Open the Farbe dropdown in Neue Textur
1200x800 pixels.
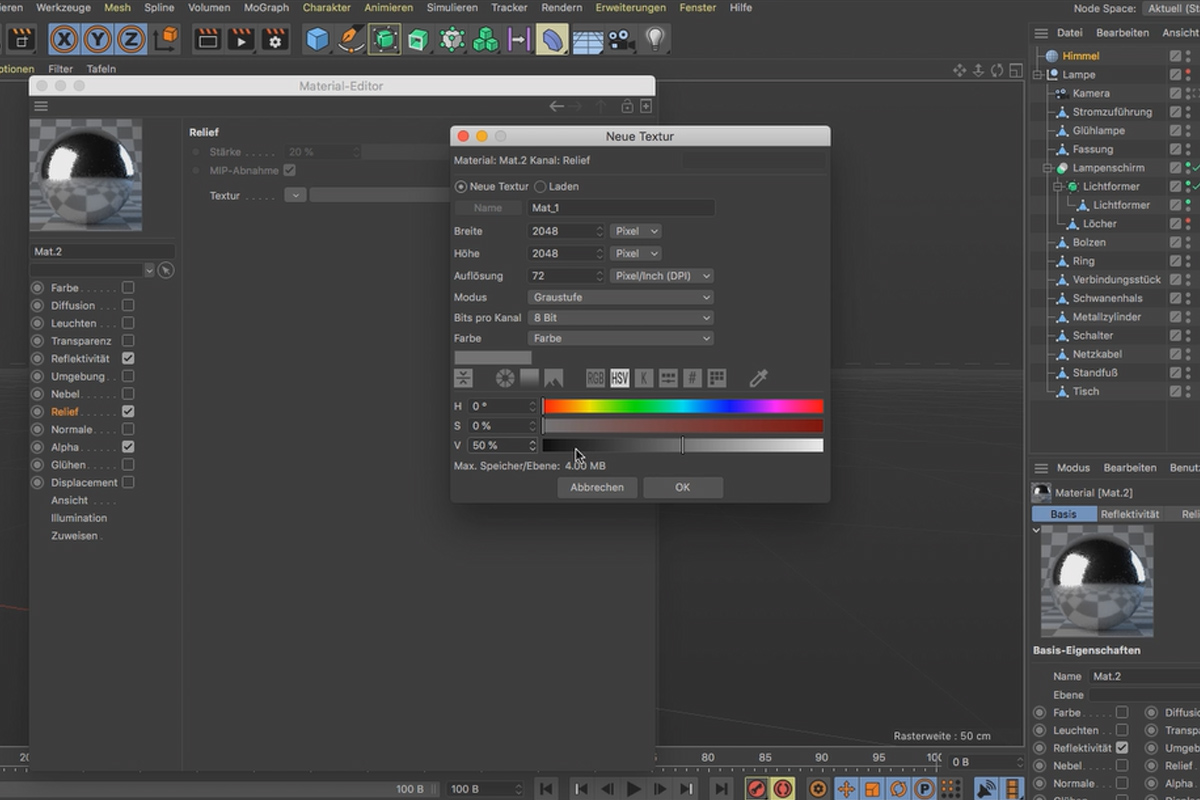point(621,339)
